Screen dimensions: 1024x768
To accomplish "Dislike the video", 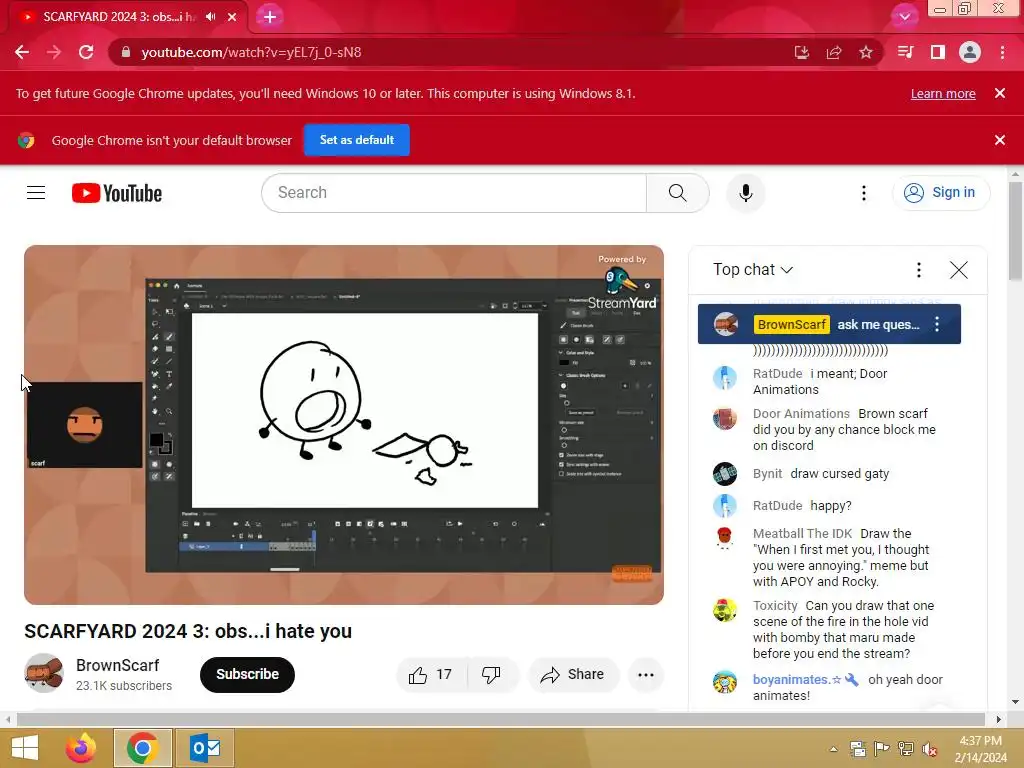I will [492, 675].
